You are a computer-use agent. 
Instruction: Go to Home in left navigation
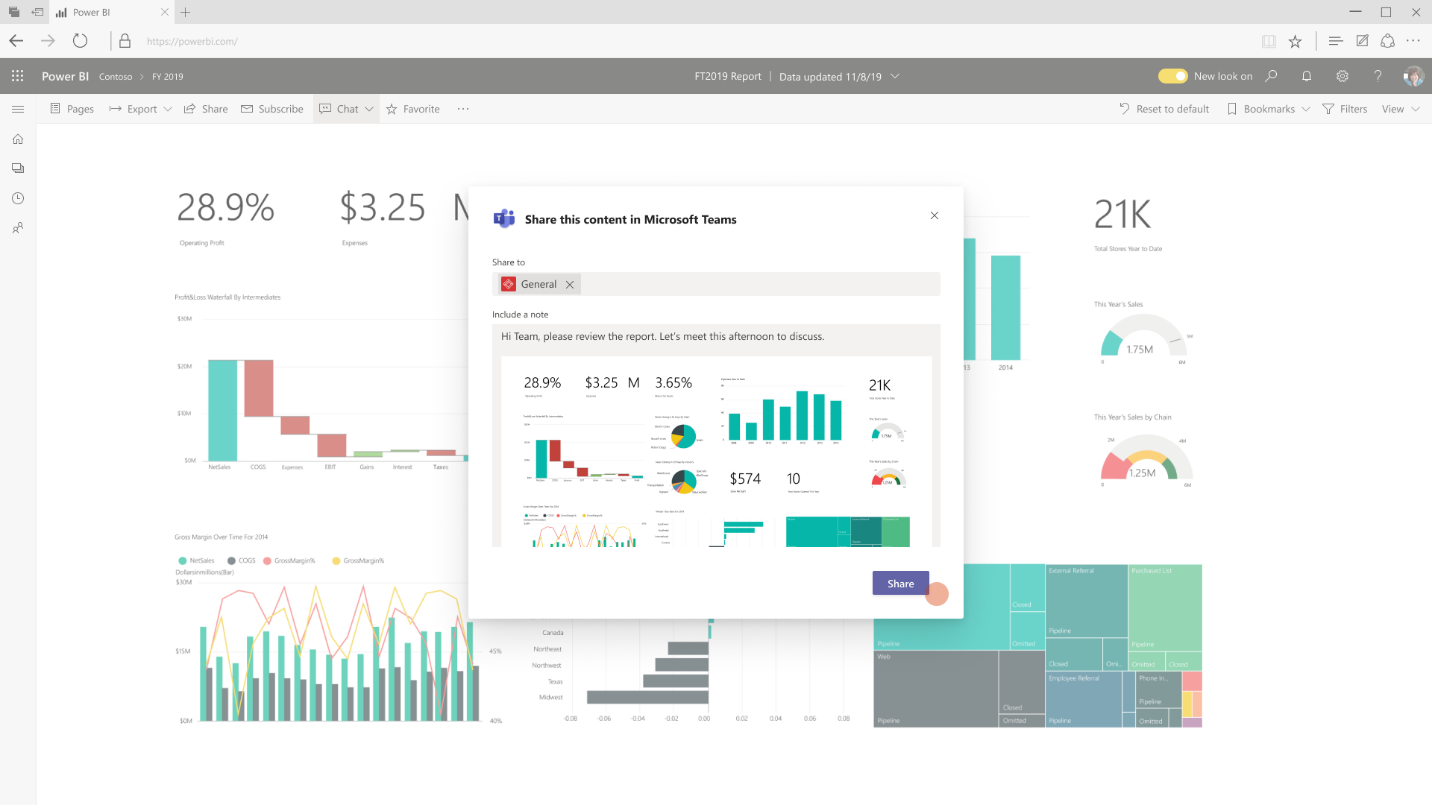[x=17, y=139]
